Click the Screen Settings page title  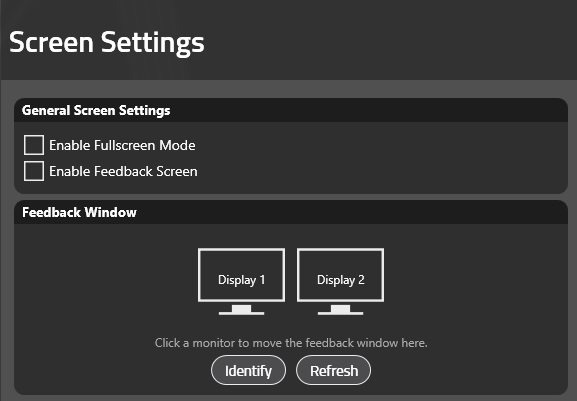click(x=106, y=43)
